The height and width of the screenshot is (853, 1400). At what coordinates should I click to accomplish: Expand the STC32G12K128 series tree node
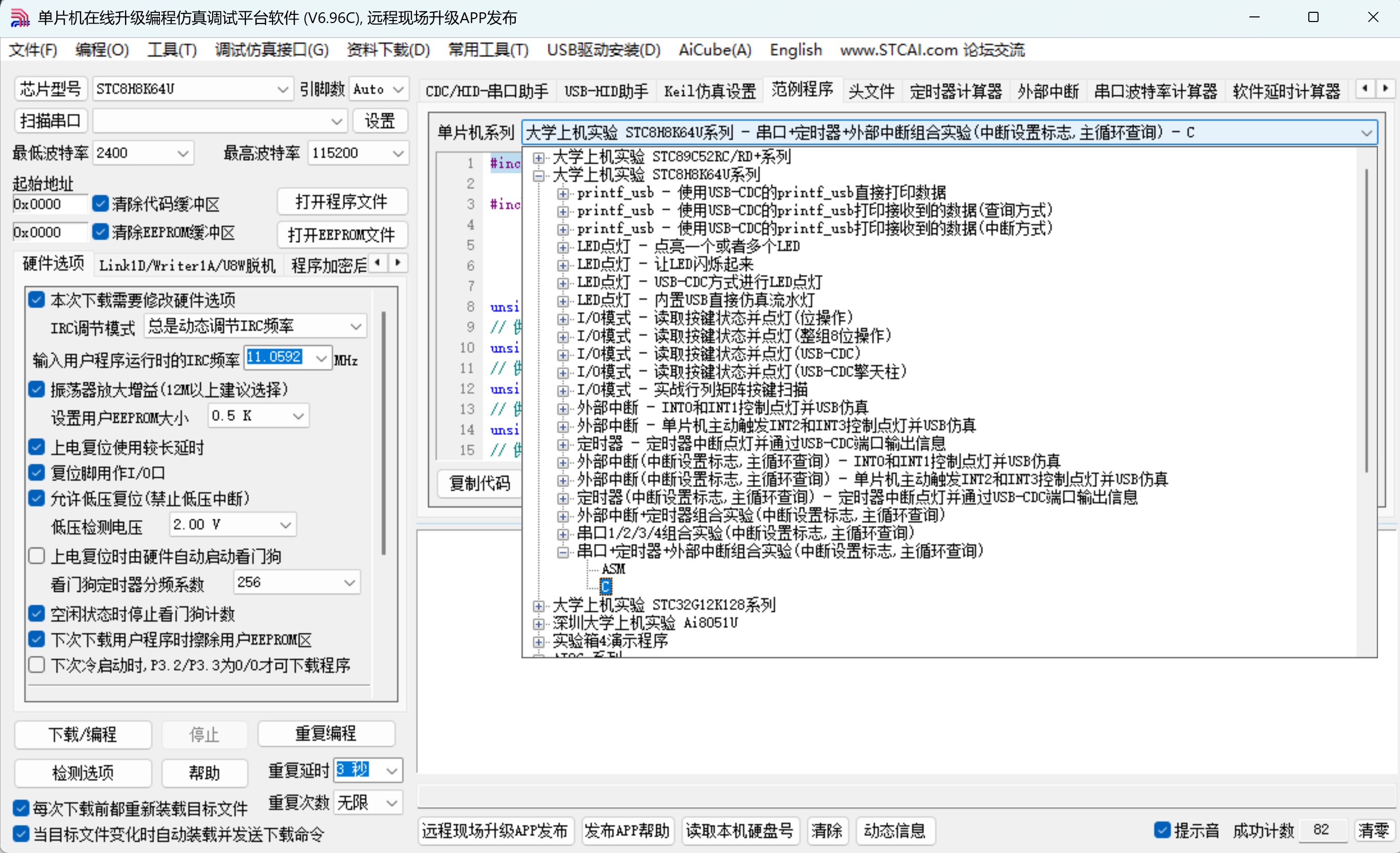[538, 606]
